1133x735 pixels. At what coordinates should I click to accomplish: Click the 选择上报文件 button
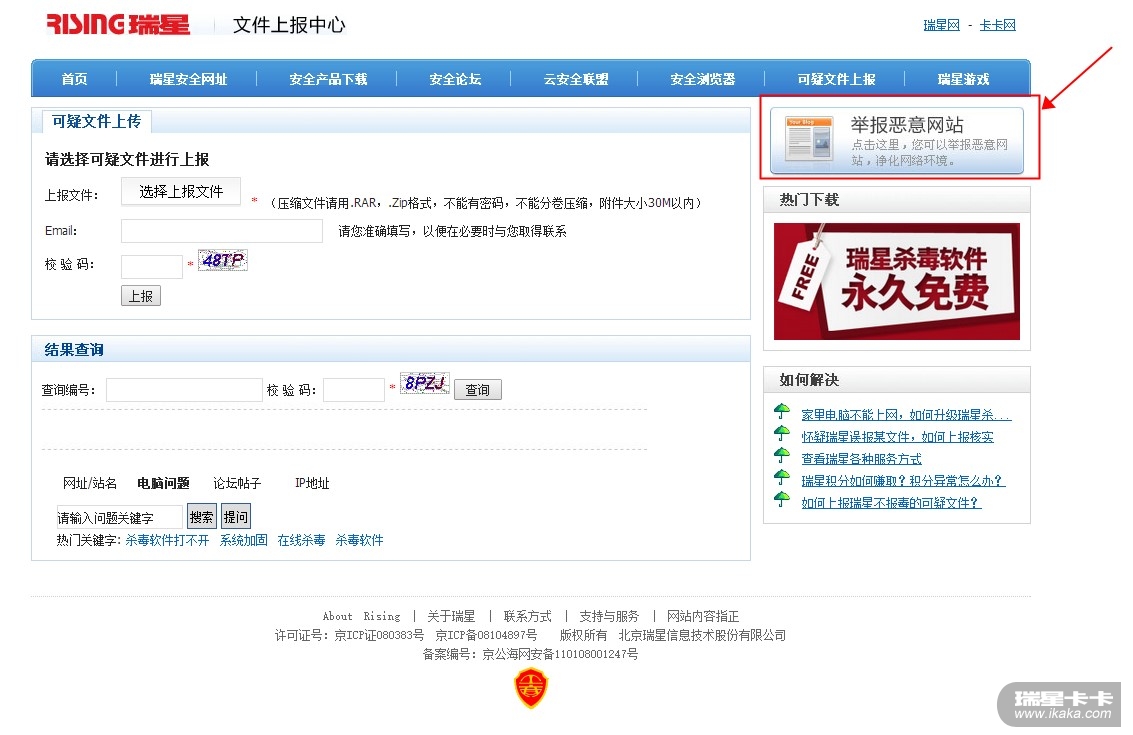[x=181, y=192]
